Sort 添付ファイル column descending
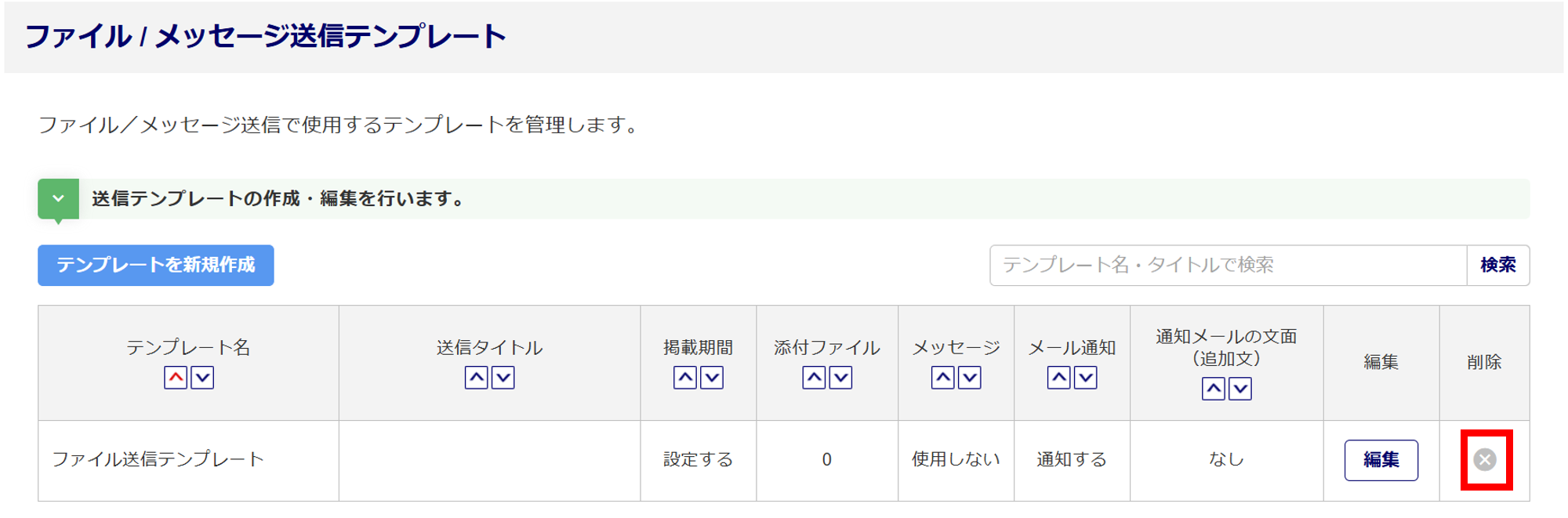Image resolution: width=1568 pixels, height=518 pixels. pos(840,378)
